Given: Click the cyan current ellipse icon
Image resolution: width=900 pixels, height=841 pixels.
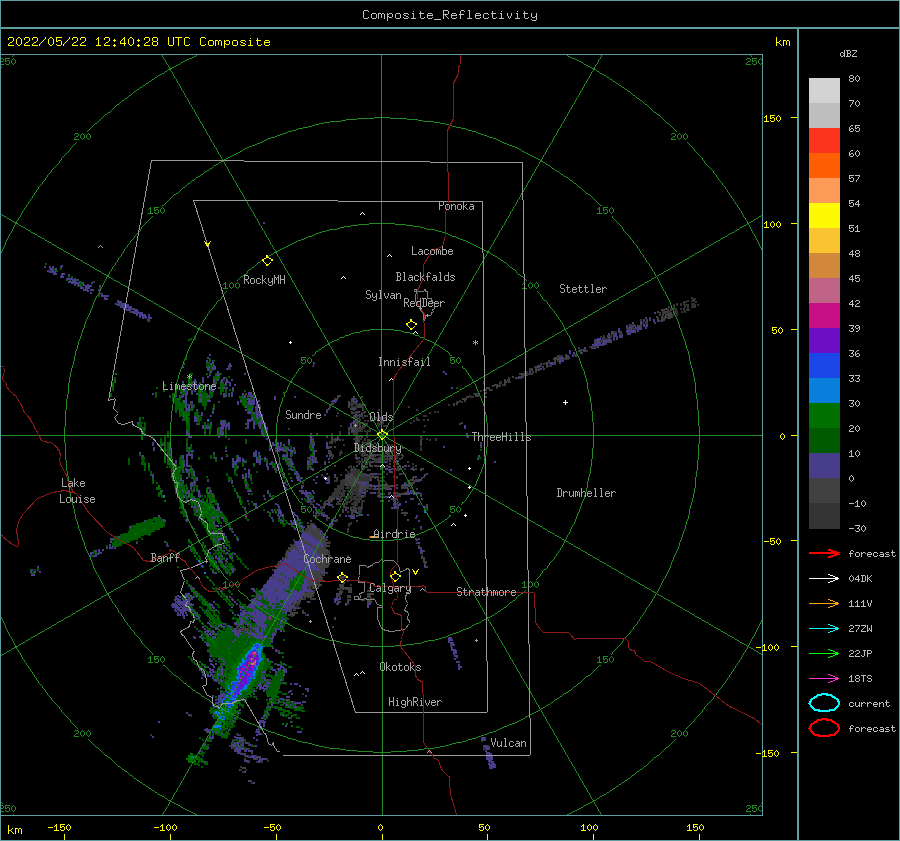Looking at the screenshot, I should point(824,703).
